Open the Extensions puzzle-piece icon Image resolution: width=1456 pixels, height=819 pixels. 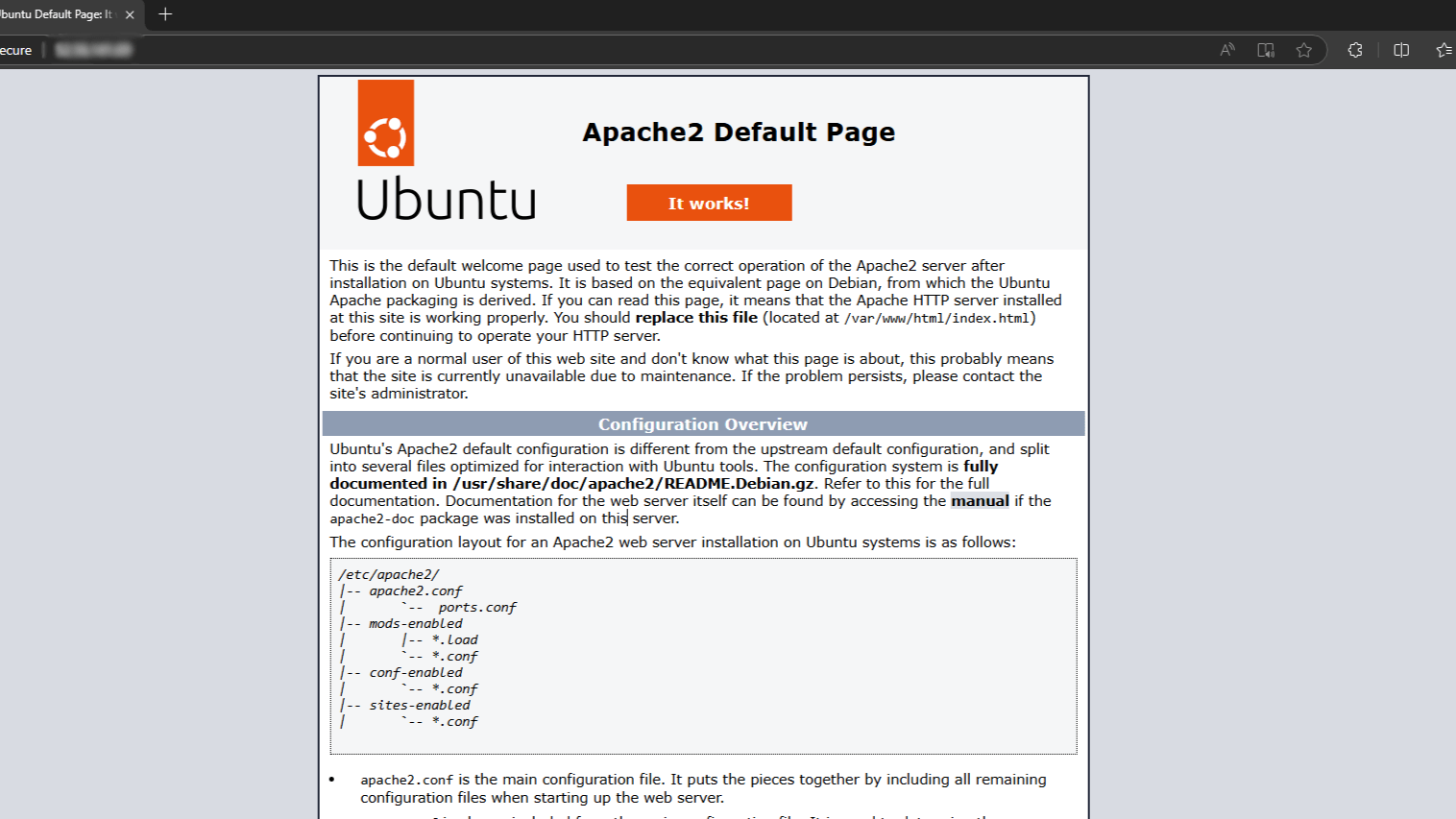point(1355,50)
